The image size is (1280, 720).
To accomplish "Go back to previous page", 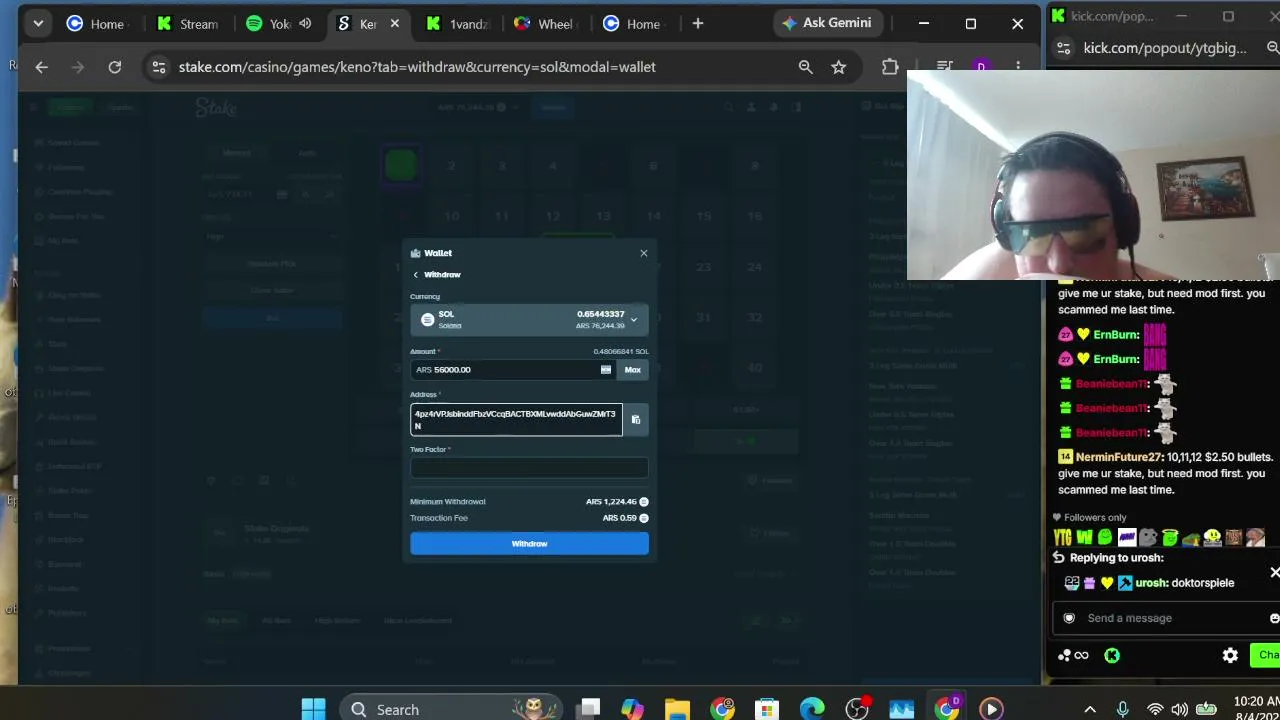I will point(41,67).
